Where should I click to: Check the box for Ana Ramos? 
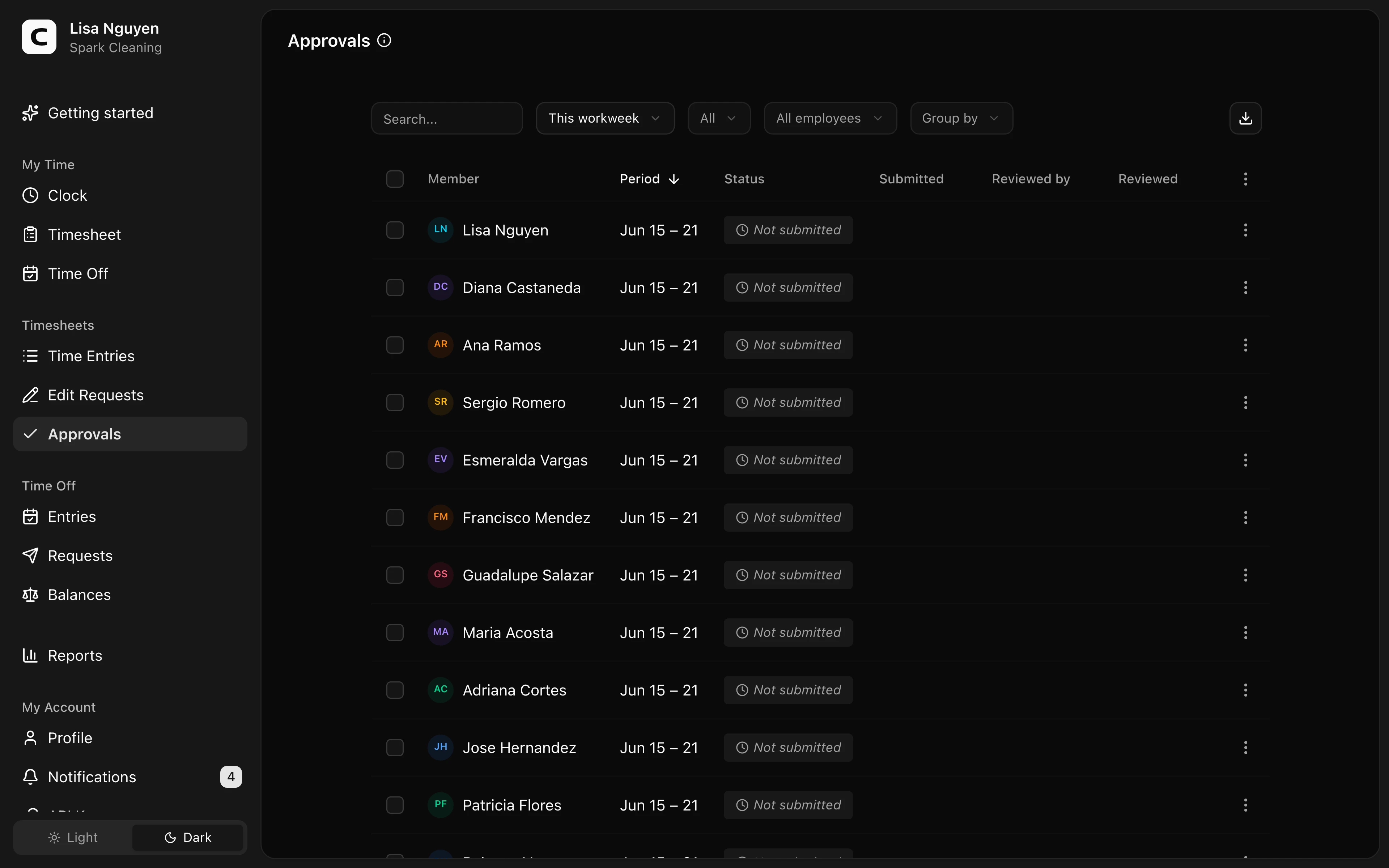395,345
